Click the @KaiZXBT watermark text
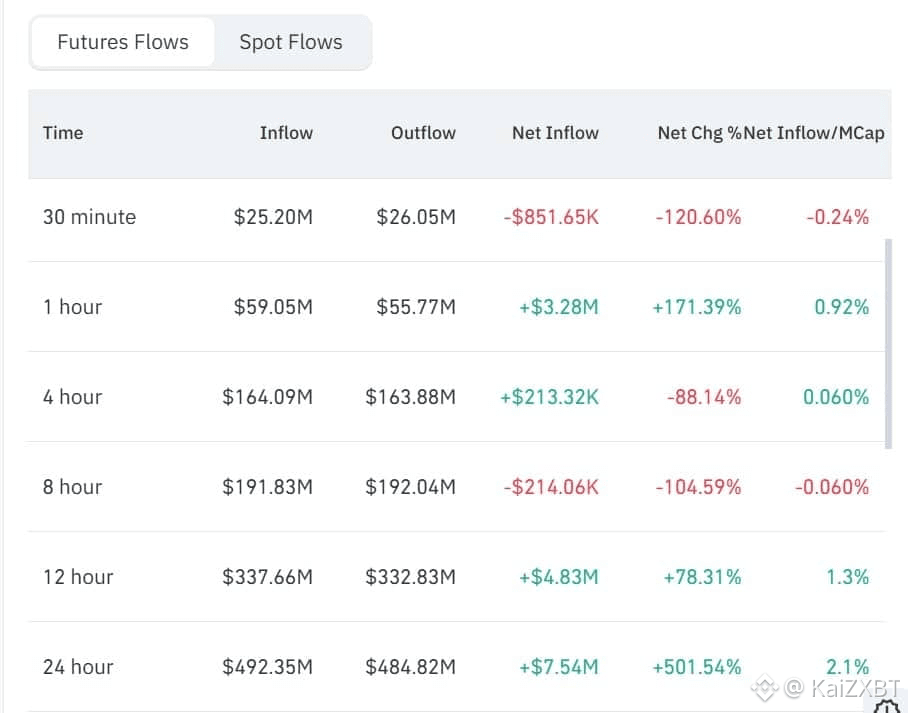This screenshot has height=713, width=908. (x=843, y=687)
